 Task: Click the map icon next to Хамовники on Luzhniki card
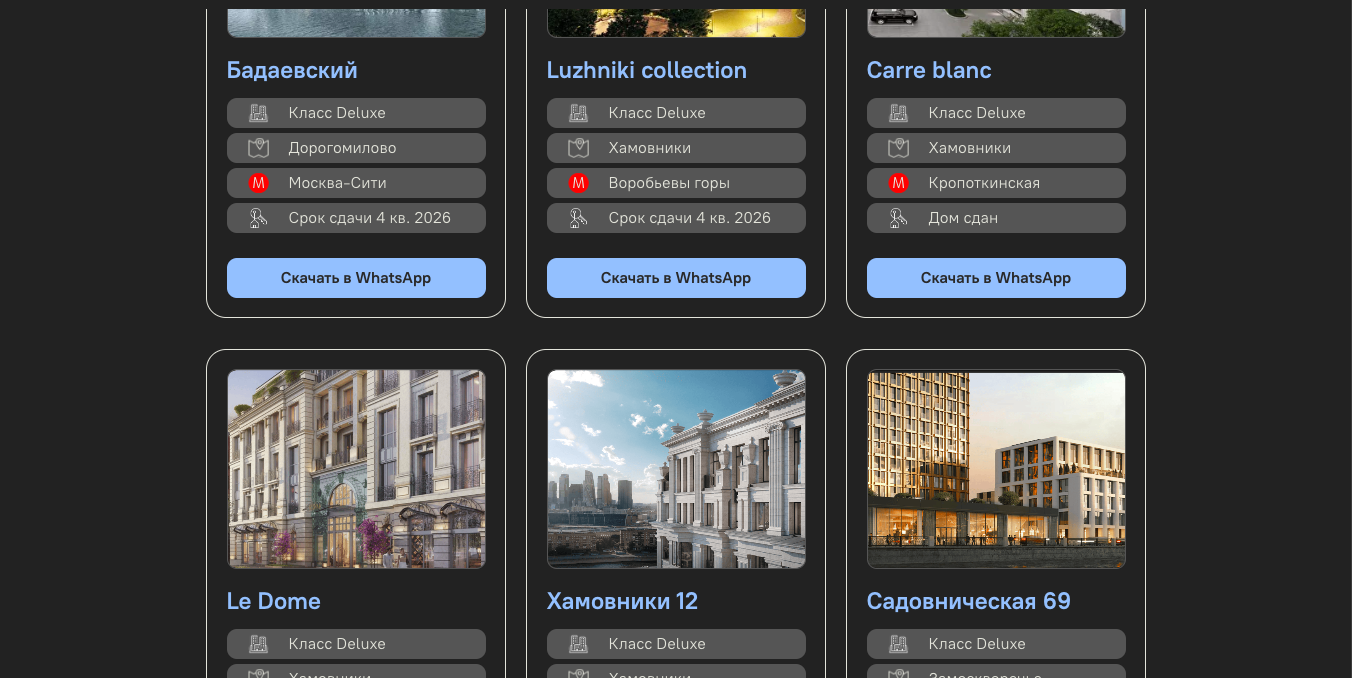[578, 148]
